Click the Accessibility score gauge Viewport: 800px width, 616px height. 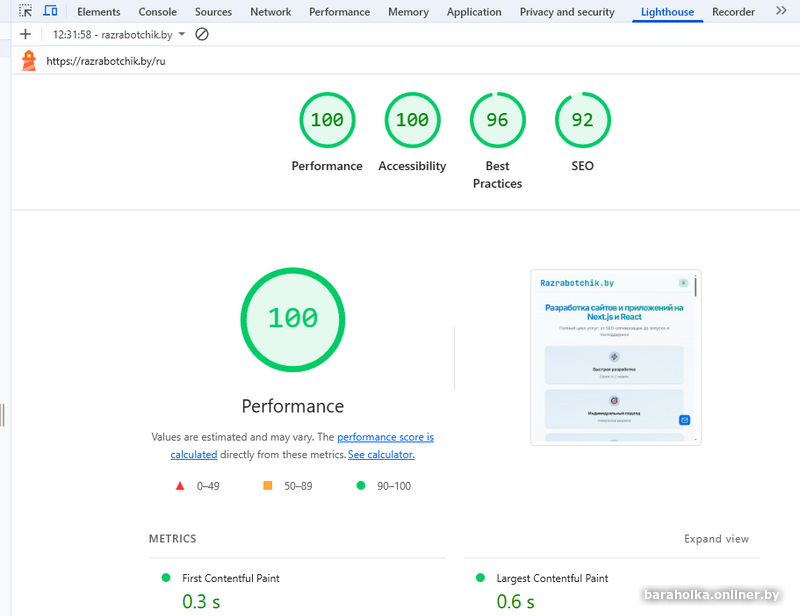[x=412, y=121]
